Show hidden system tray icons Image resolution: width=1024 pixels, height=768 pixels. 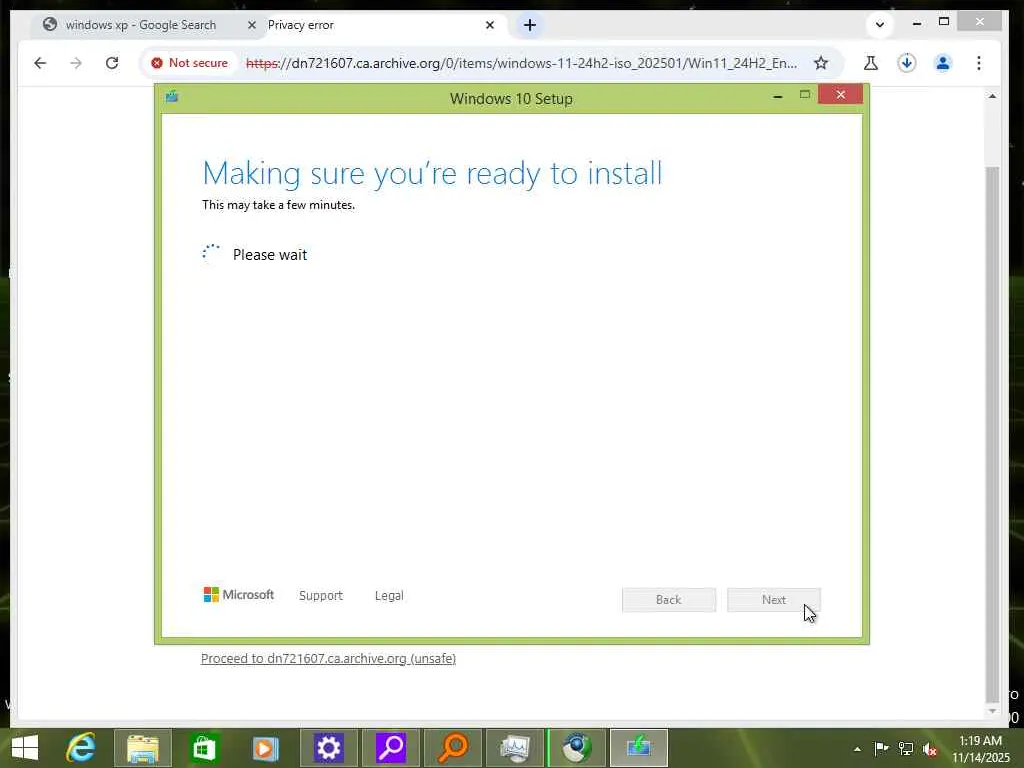857,749
